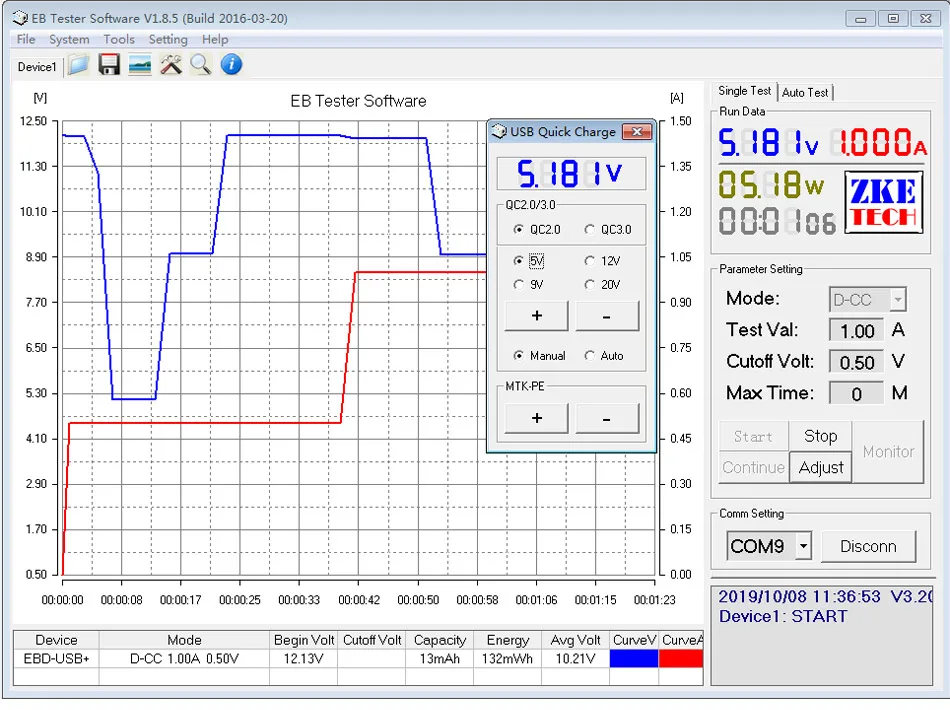
Task: Click USB Quick Charge dialog title icon
Action: point(499,131)
